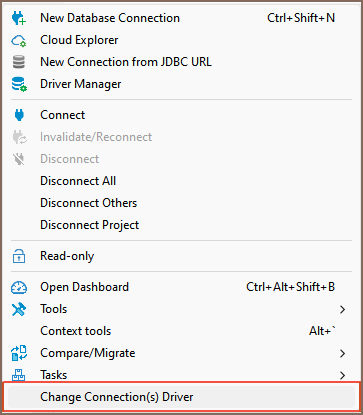Click the JDBC URL database icon
The width and height of the screenshot is (363, 415).
(x=19, y=62)
